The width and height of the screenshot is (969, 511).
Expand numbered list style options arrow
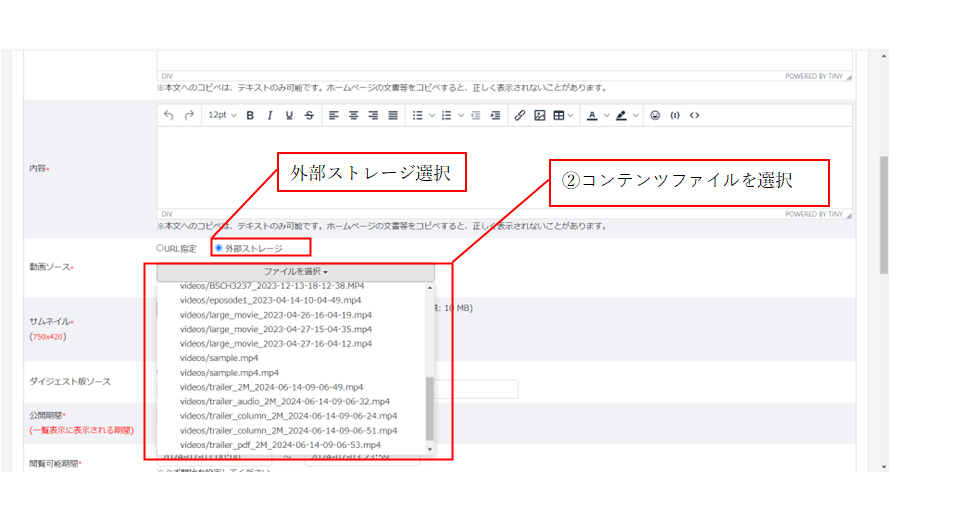point(460,116)
